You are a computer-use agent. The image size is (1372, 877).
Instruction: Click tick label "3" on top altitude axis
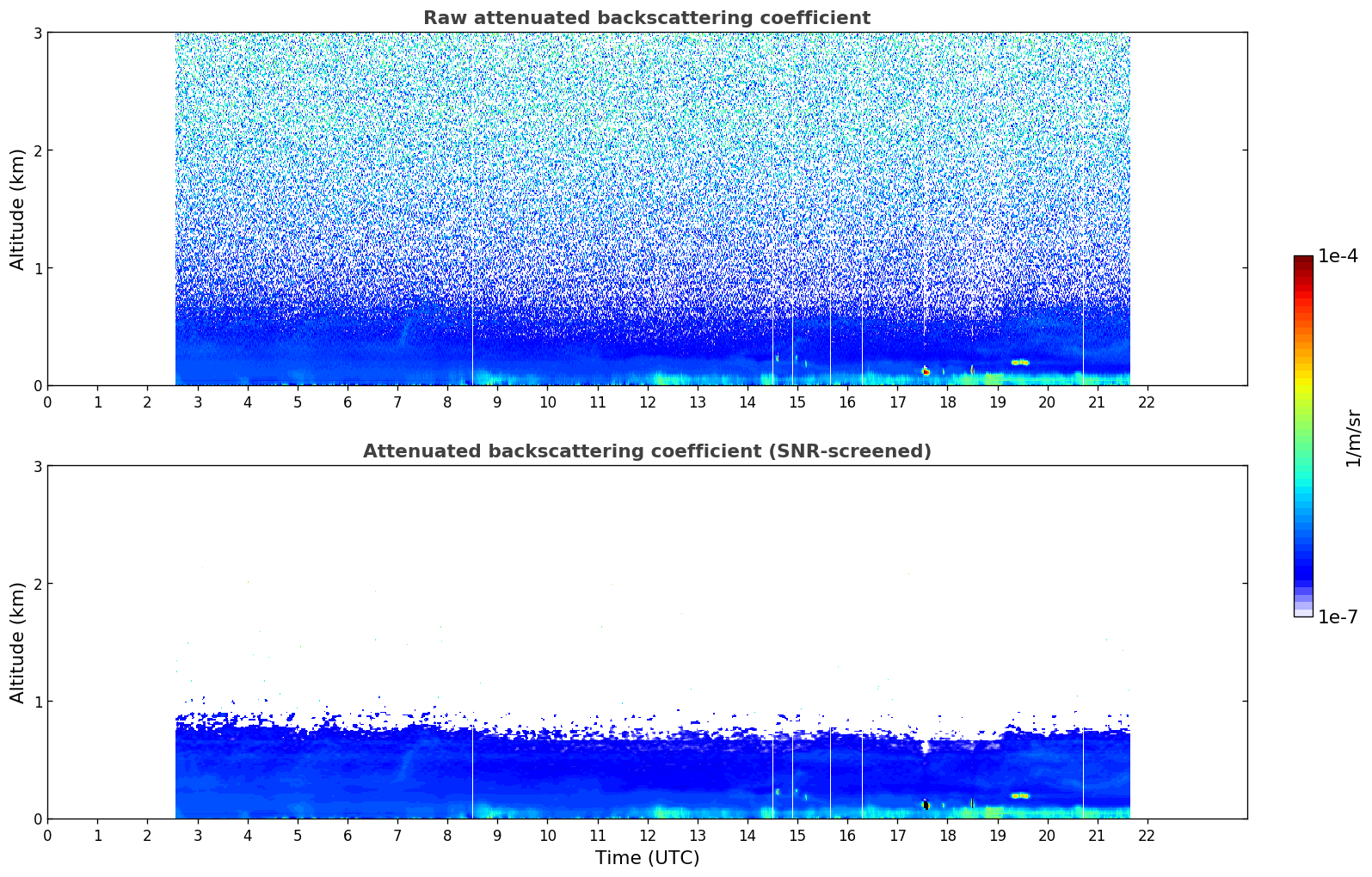pyautogui.click(x=38, y=33)
